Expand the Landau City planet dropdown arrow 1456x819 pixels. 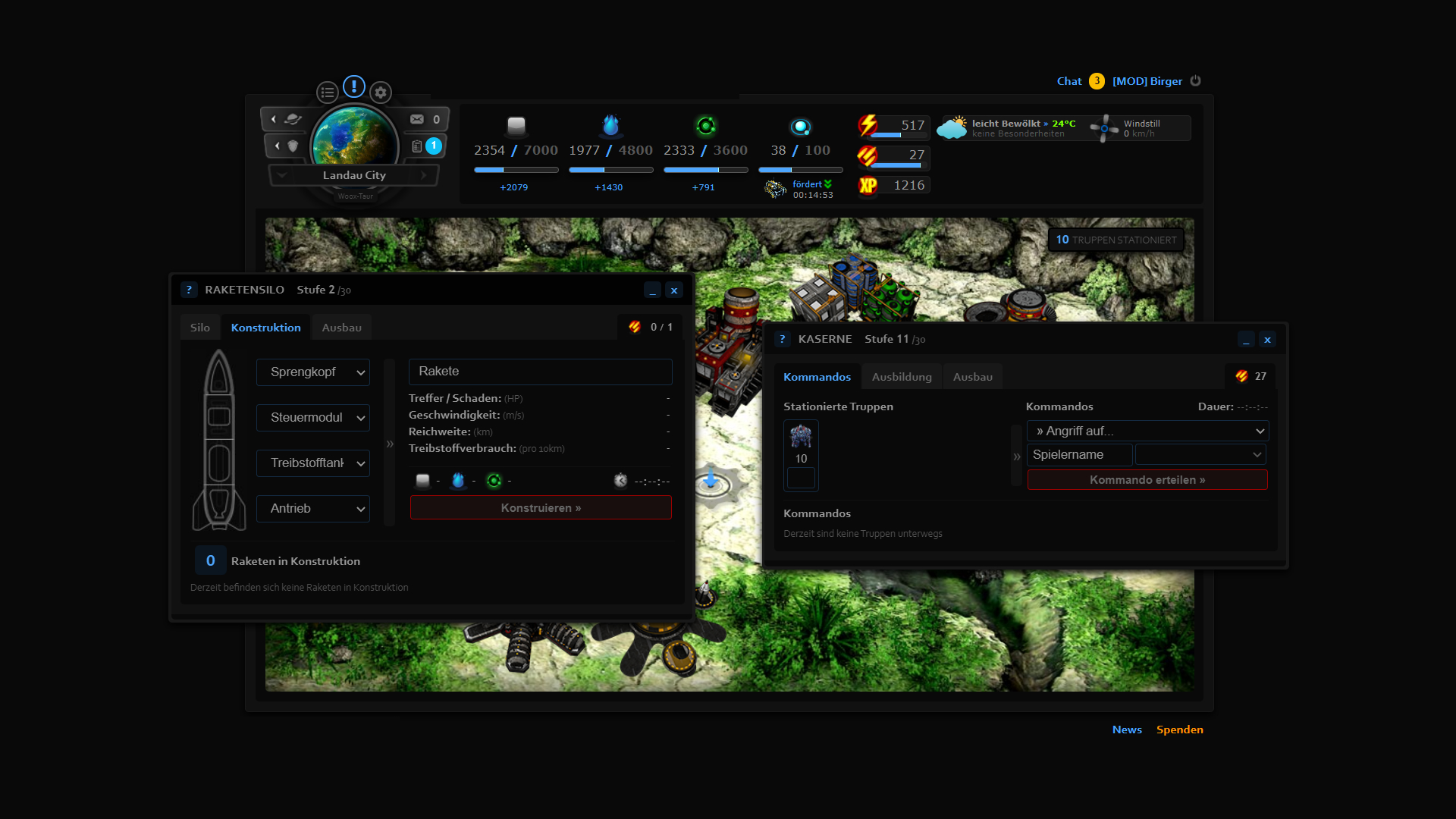(x=282, y=175)
